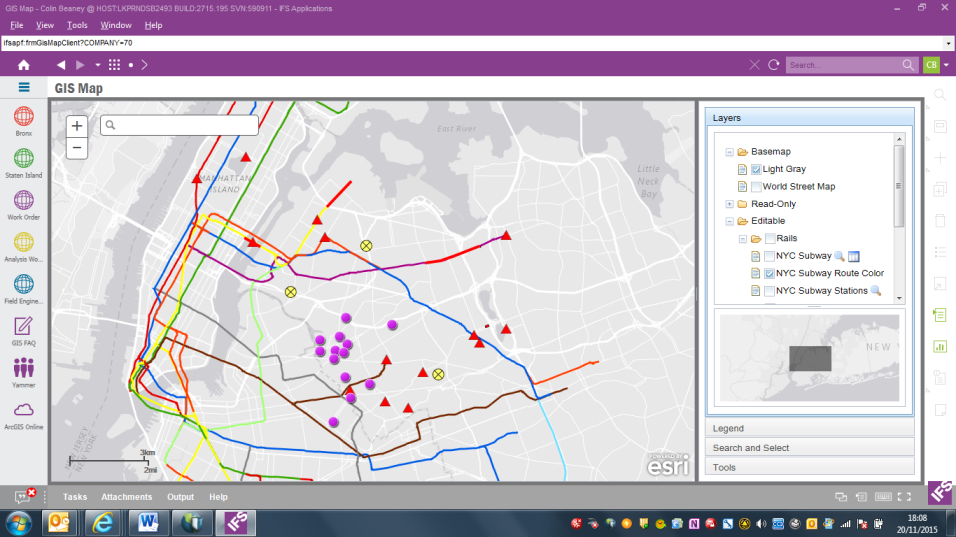Enable the NYC Subway layer checkbox

point(769,256)
